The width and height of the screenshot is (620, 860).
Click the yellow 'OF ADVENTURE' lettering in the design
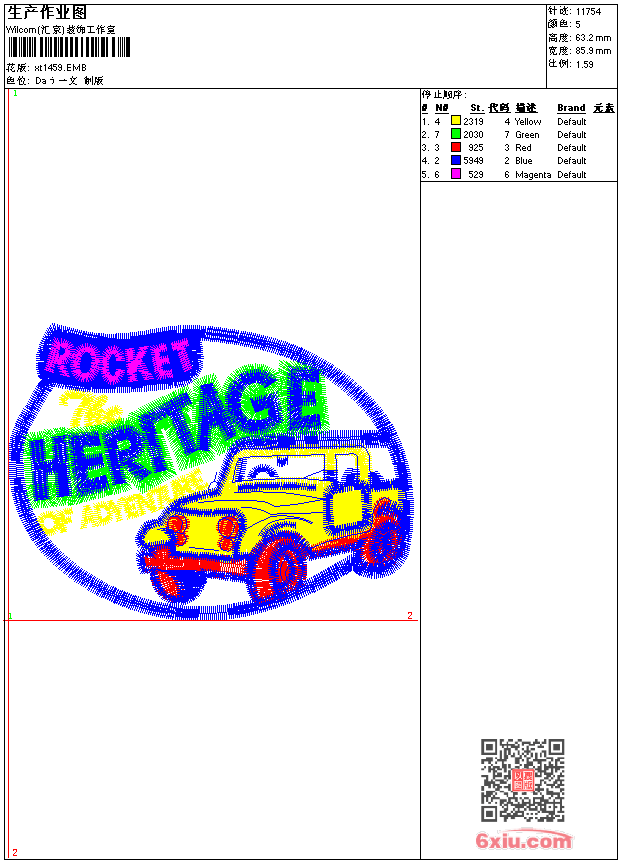pos(122,502)
